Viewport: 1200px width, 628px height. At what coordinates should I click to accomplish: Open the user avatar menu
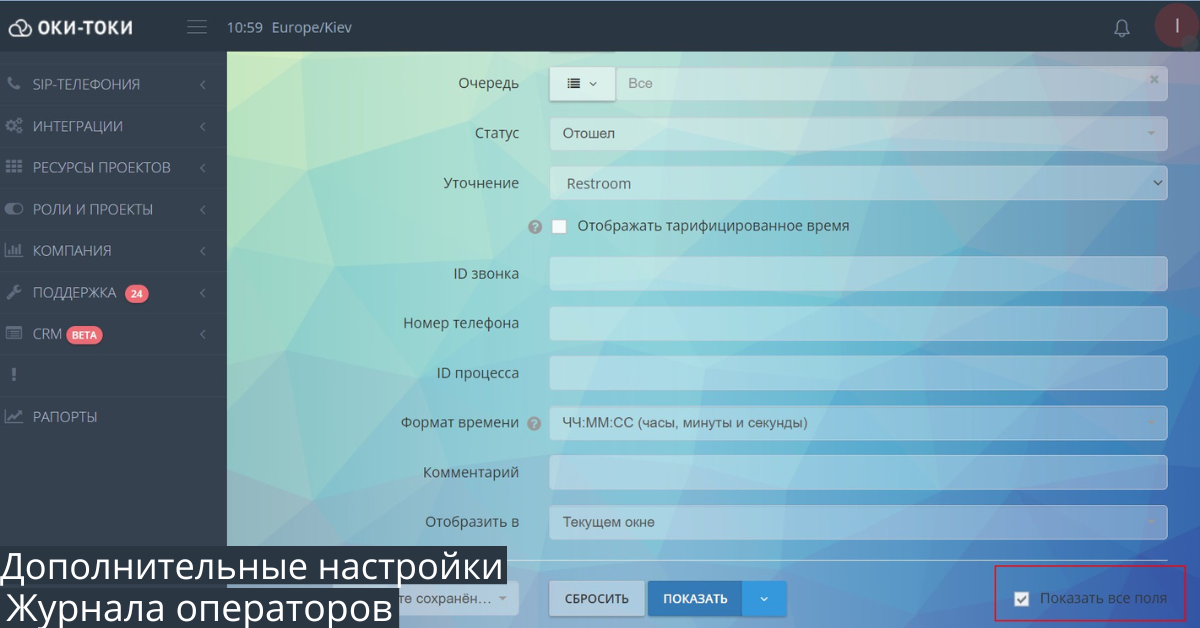tap(1177, 27)
